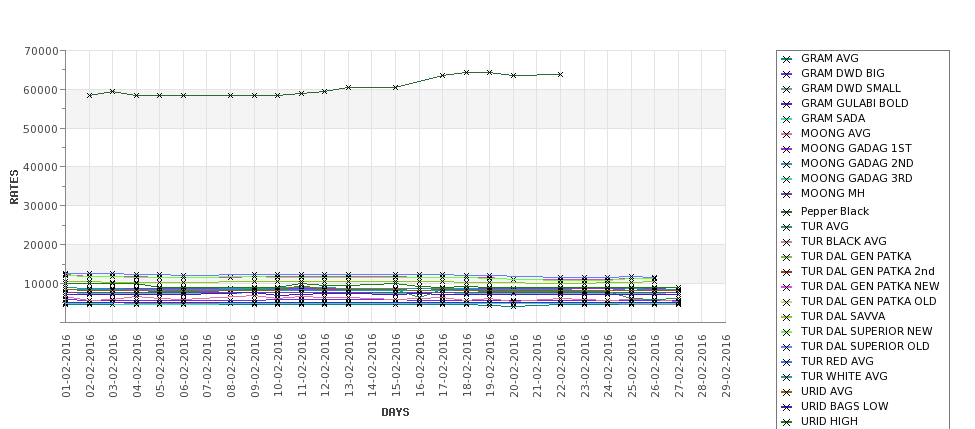Viewport: 975px width, 429px height.
Task: Click the URID AVG legend marker icon
Action: coord(787,392)
